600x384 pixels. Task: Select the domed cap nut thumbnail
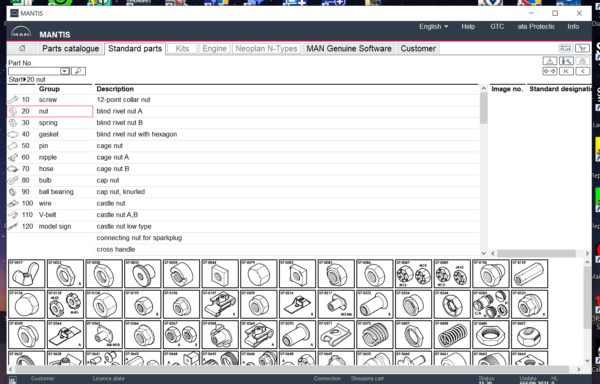point(26,304)
